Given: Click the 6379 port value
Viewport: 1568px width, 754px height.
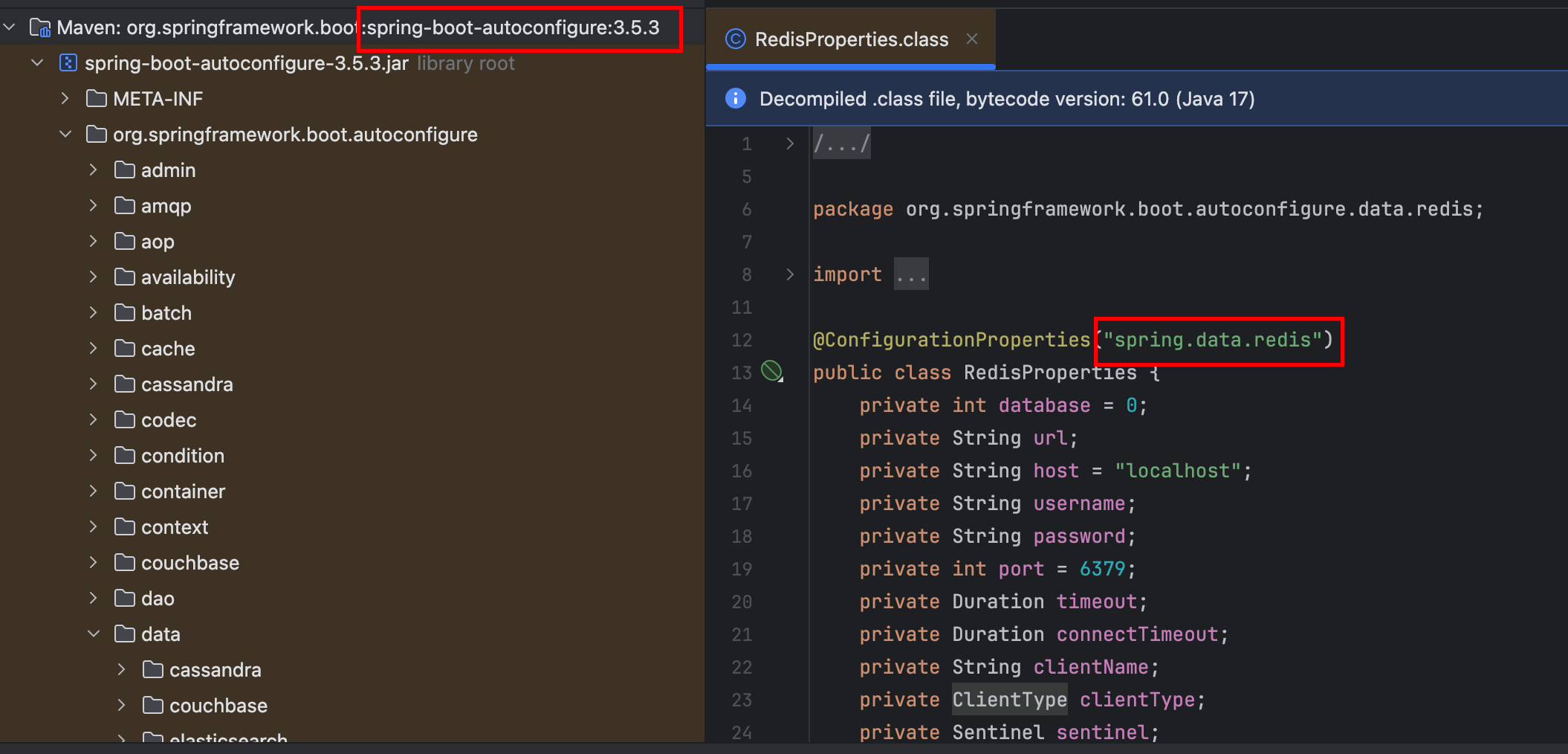Looking at the screenshot, I should pos(1103,569).
